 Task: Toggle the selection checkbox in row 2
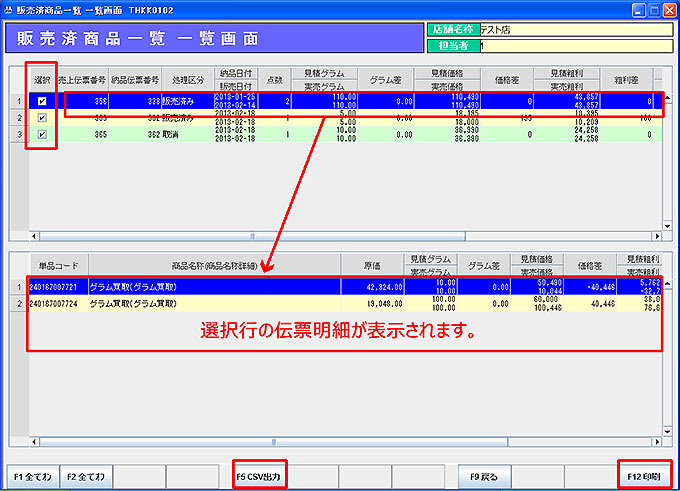(x=40, y=118)
